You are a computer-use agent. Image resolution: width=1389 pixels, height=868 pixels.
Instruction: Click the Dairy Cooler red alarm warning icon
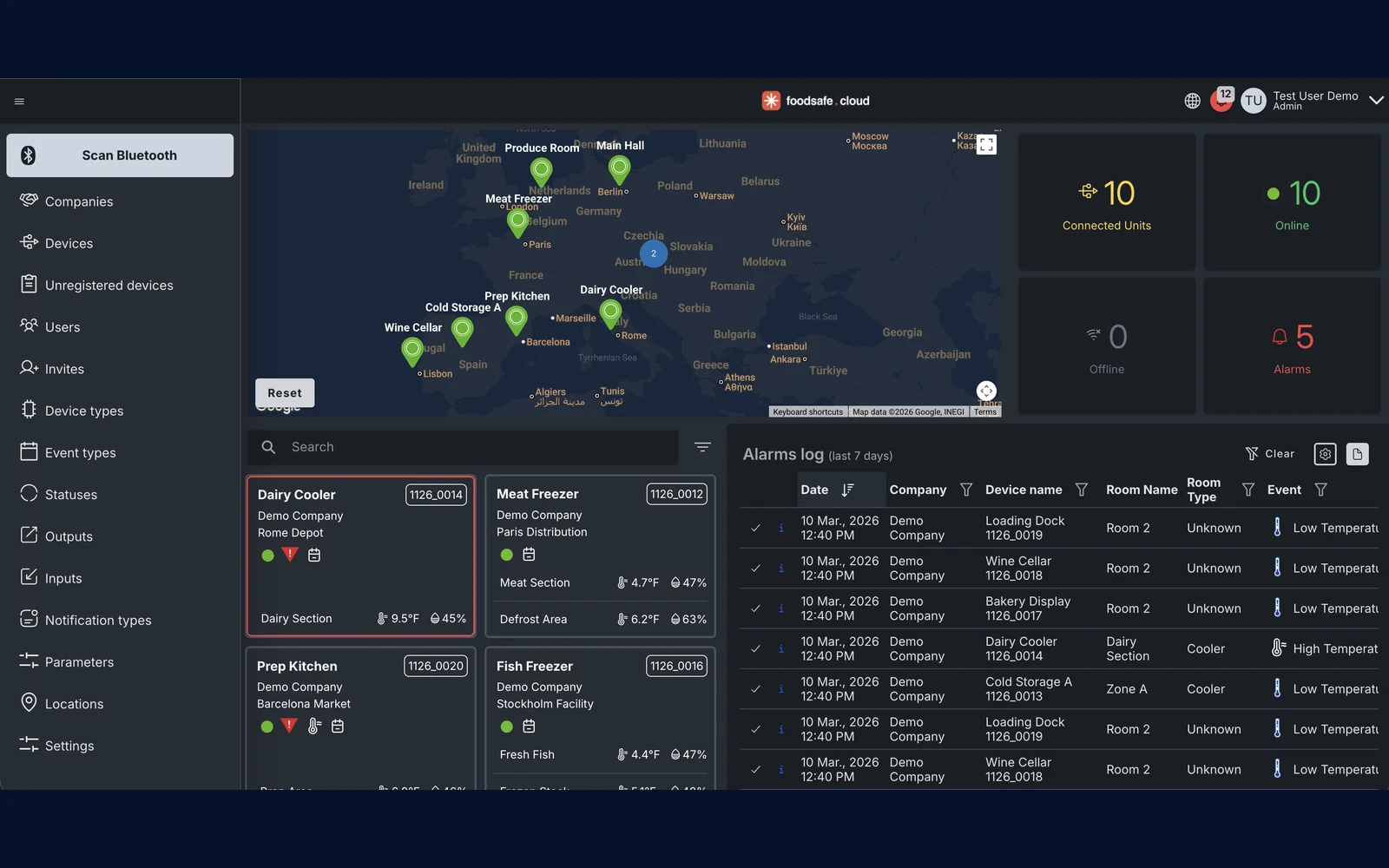(291, 555)
